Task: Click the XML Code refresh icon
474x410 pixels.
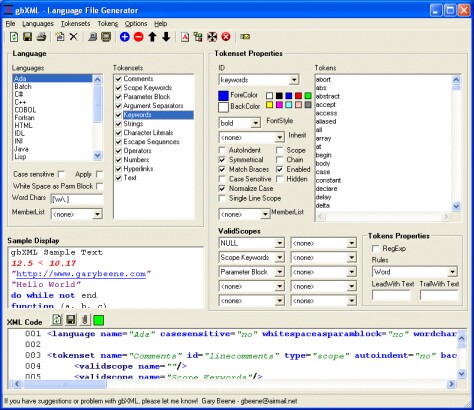Action: click(x=57, y=320)
